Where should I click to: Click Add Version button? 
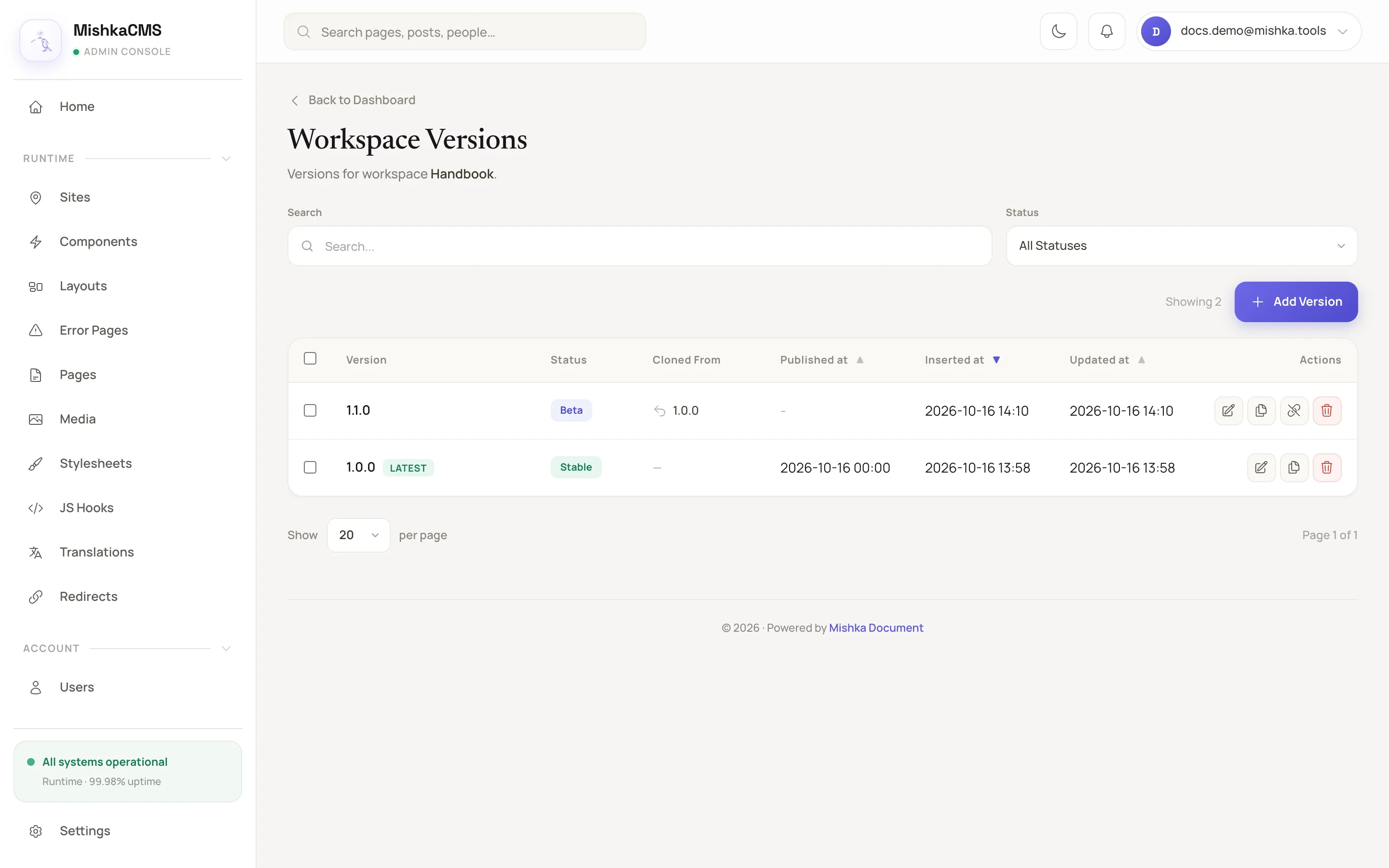[x=1296, y=302]
